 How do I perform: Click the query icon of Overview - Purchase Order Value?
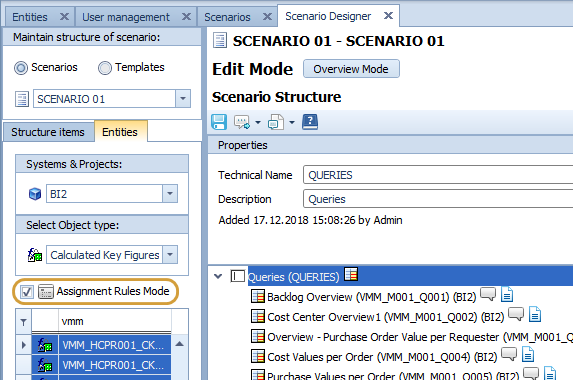[258, 336]
